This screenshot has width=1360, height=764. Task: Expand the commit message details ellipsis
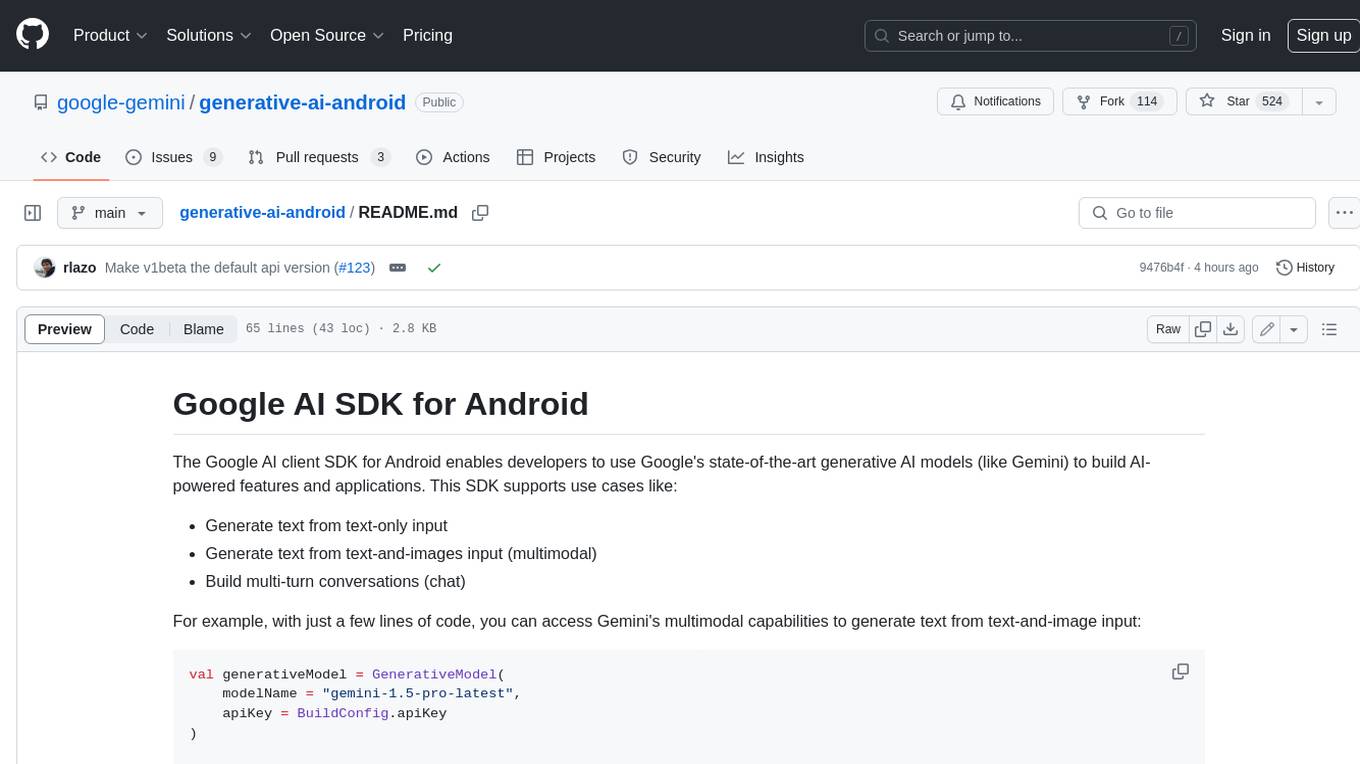pyautogui.click(x=397, y=268)
